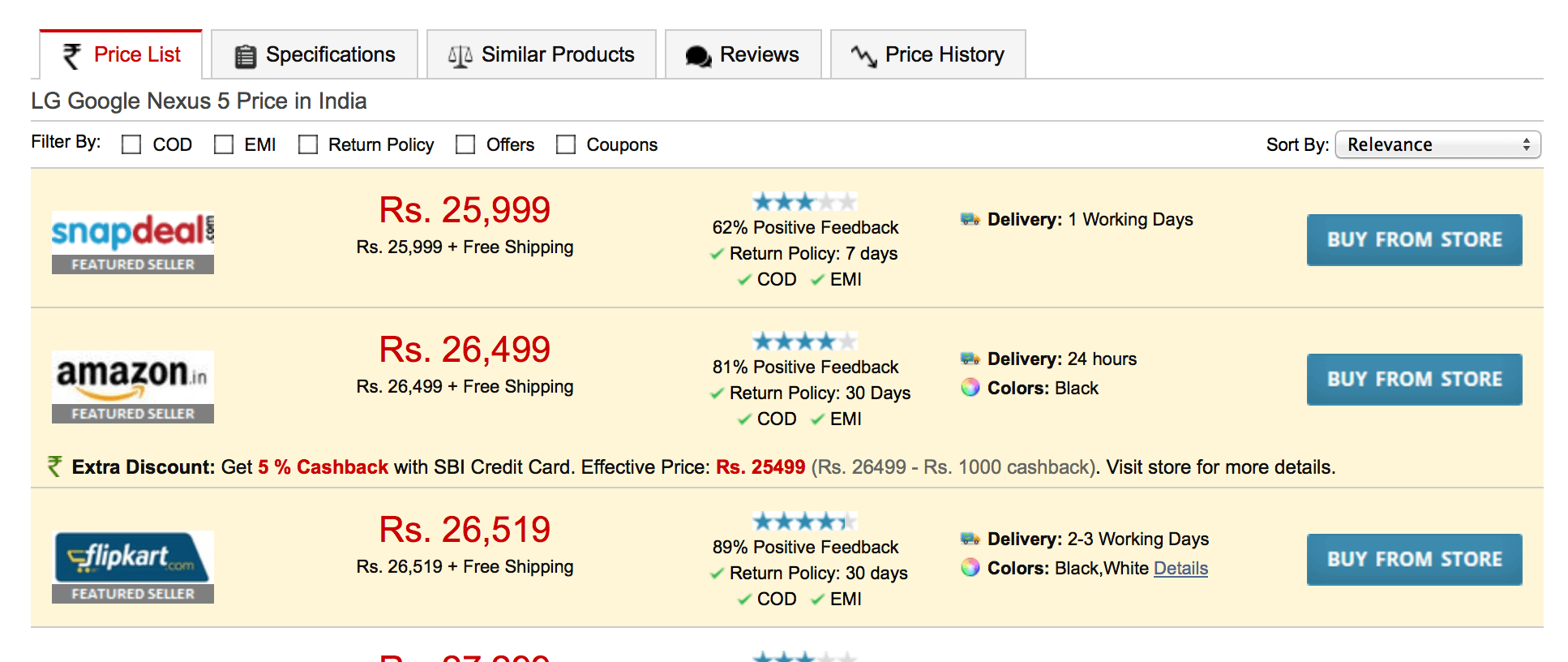Open the Price History tab
The width and height of the screenshot is (1568, 662).
[x=928, y=54]
